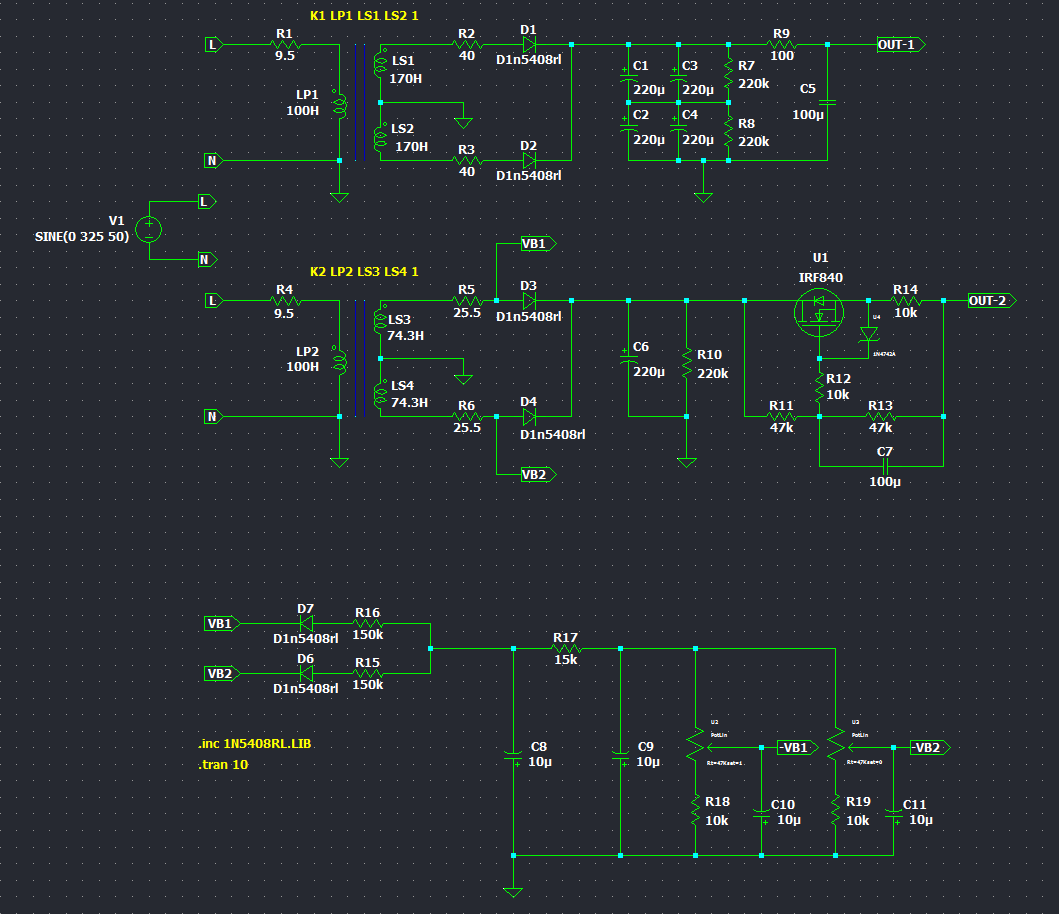Select the .tran 10 simulation directive
The width and height of the screenshot is (1059, 914).
(222, 764)
